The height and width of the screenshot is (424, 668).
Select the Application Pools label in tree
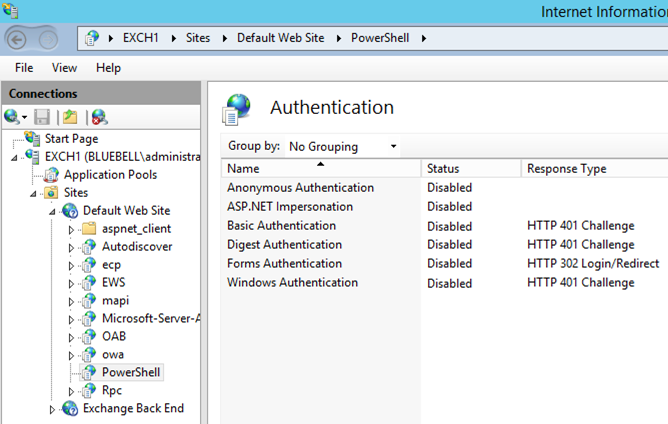click(x=111, y=175)
